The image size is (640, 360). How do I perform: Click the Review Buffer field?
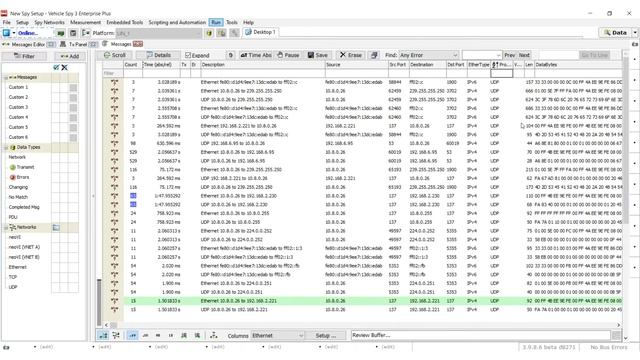point(481,336)
